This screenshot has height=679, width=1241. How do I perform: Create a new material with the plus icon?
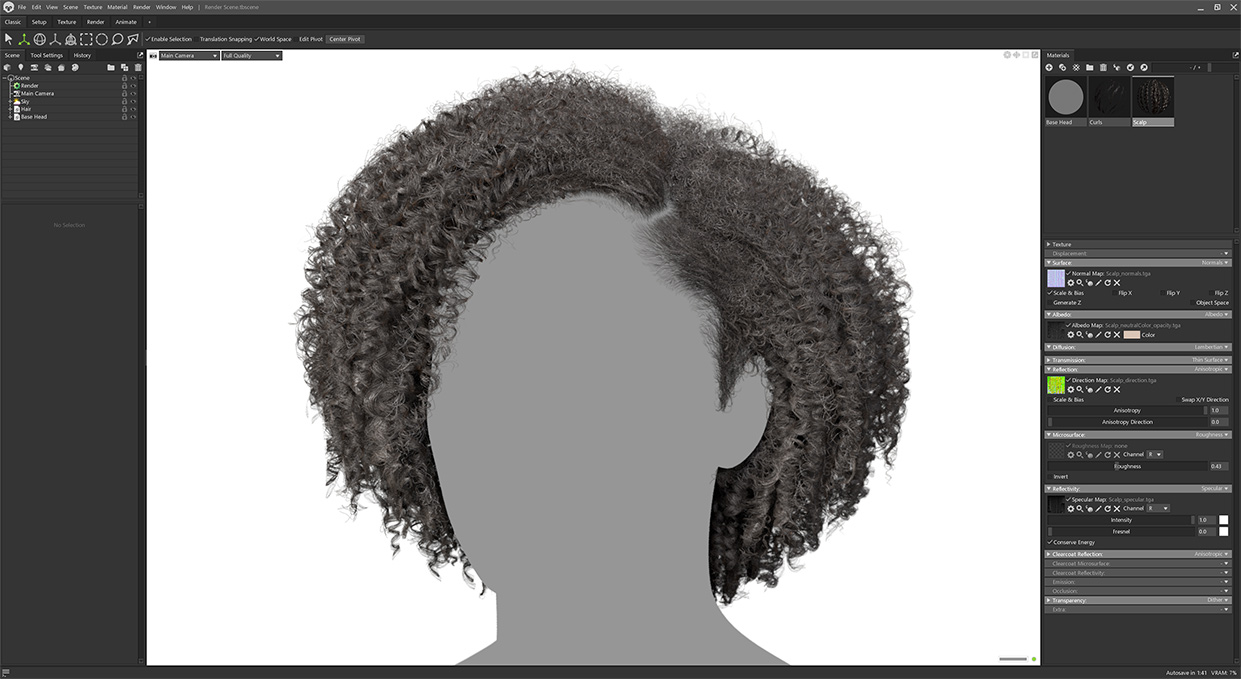(x=1049, y=67)
